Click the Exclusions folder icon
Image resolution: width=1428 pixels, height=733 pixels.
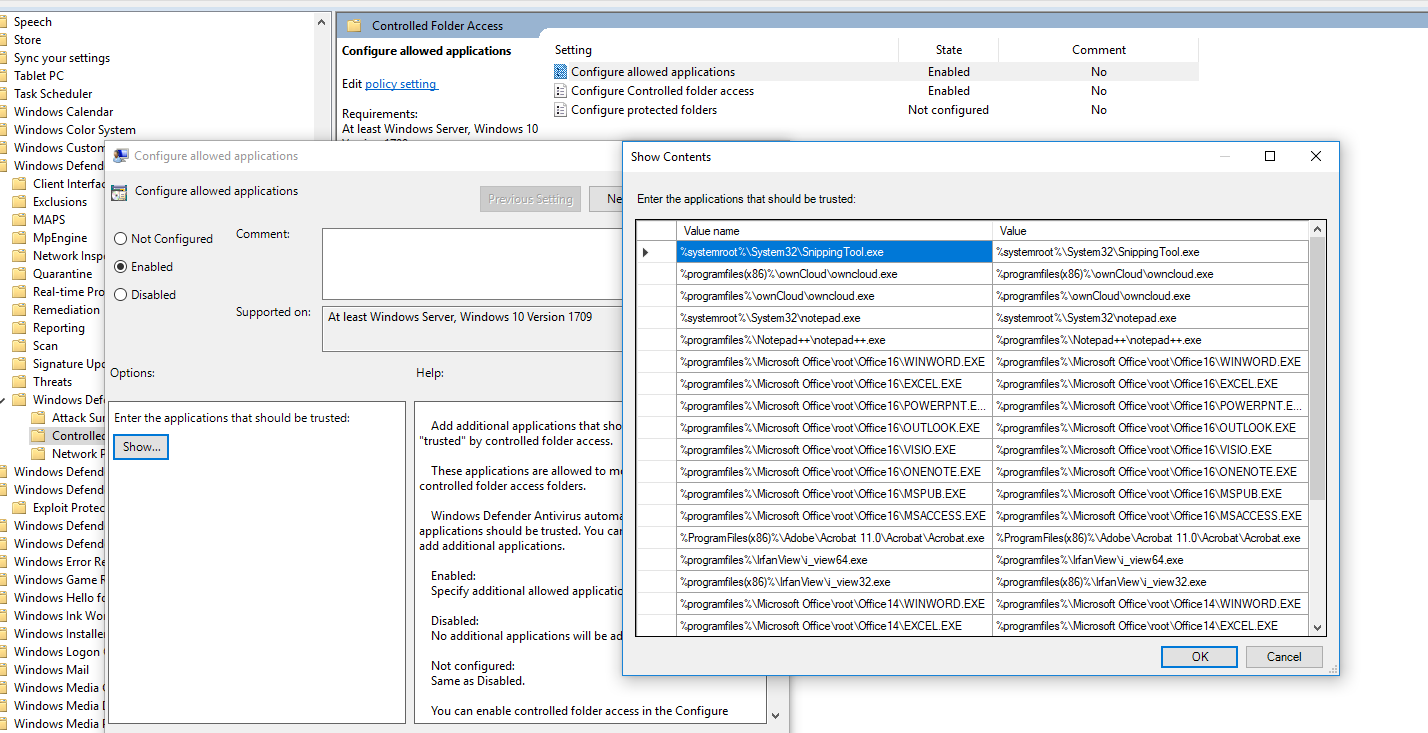click(x=19, y=202)
